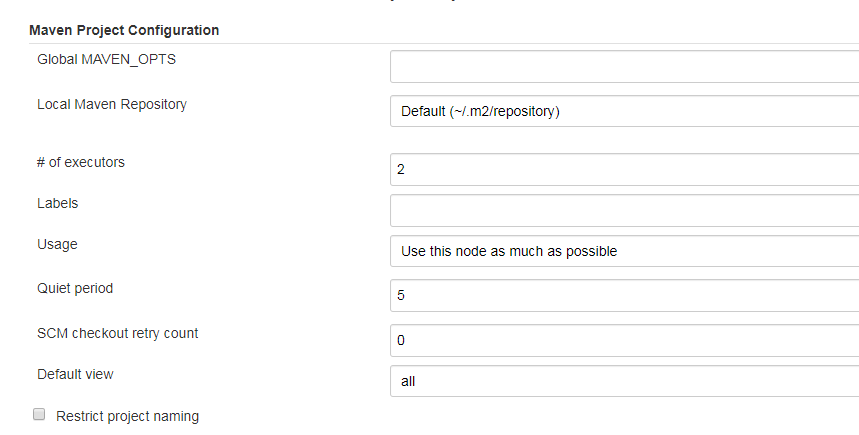Expand the Usage dropdown

pyautogui.click(x=624, y=251)
